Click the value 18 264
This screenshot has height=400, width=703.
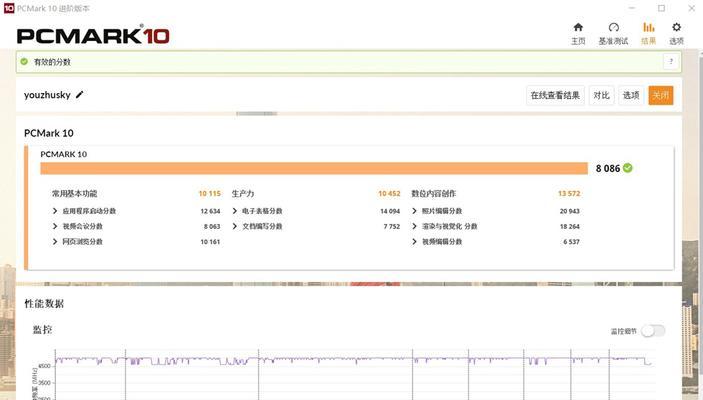click(x=569, y=226)
